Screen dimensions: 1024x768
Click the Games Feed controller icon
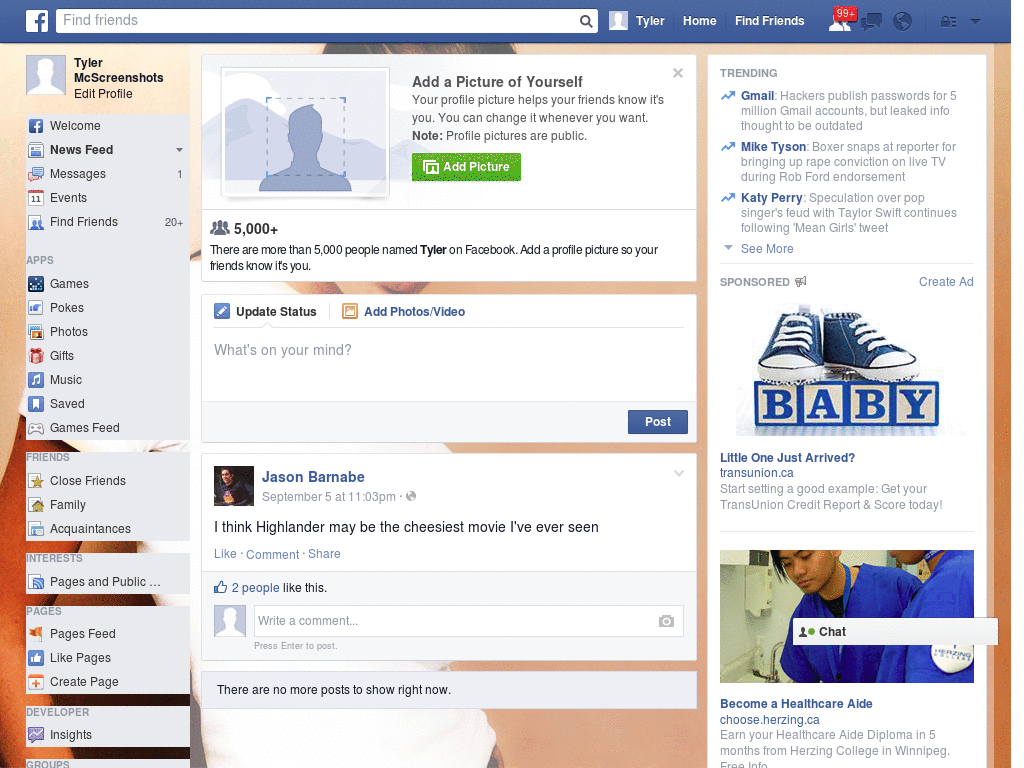click(36, 428)
